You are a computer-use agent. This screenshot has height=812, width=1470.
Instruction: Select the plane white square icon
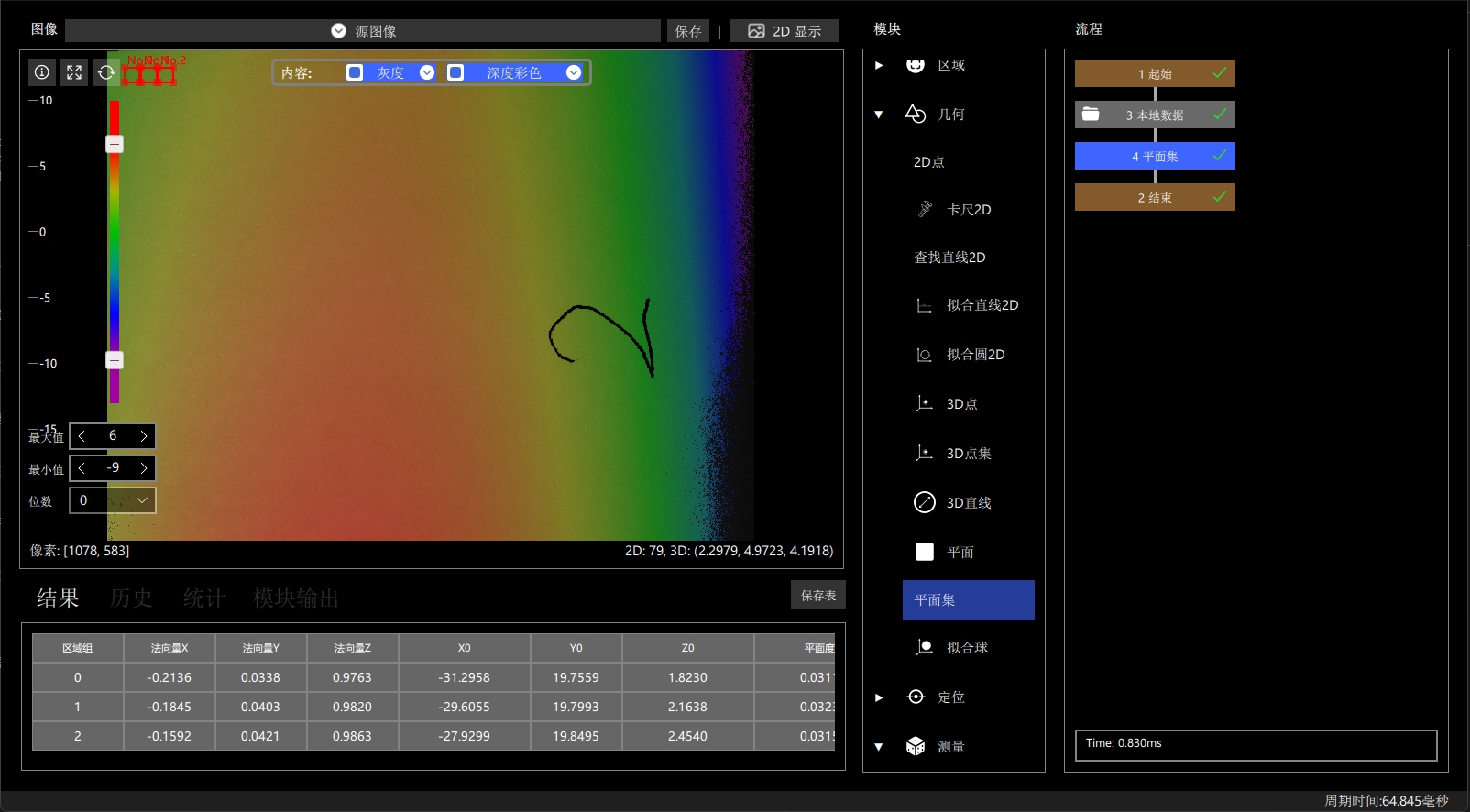tap(925, 552)
